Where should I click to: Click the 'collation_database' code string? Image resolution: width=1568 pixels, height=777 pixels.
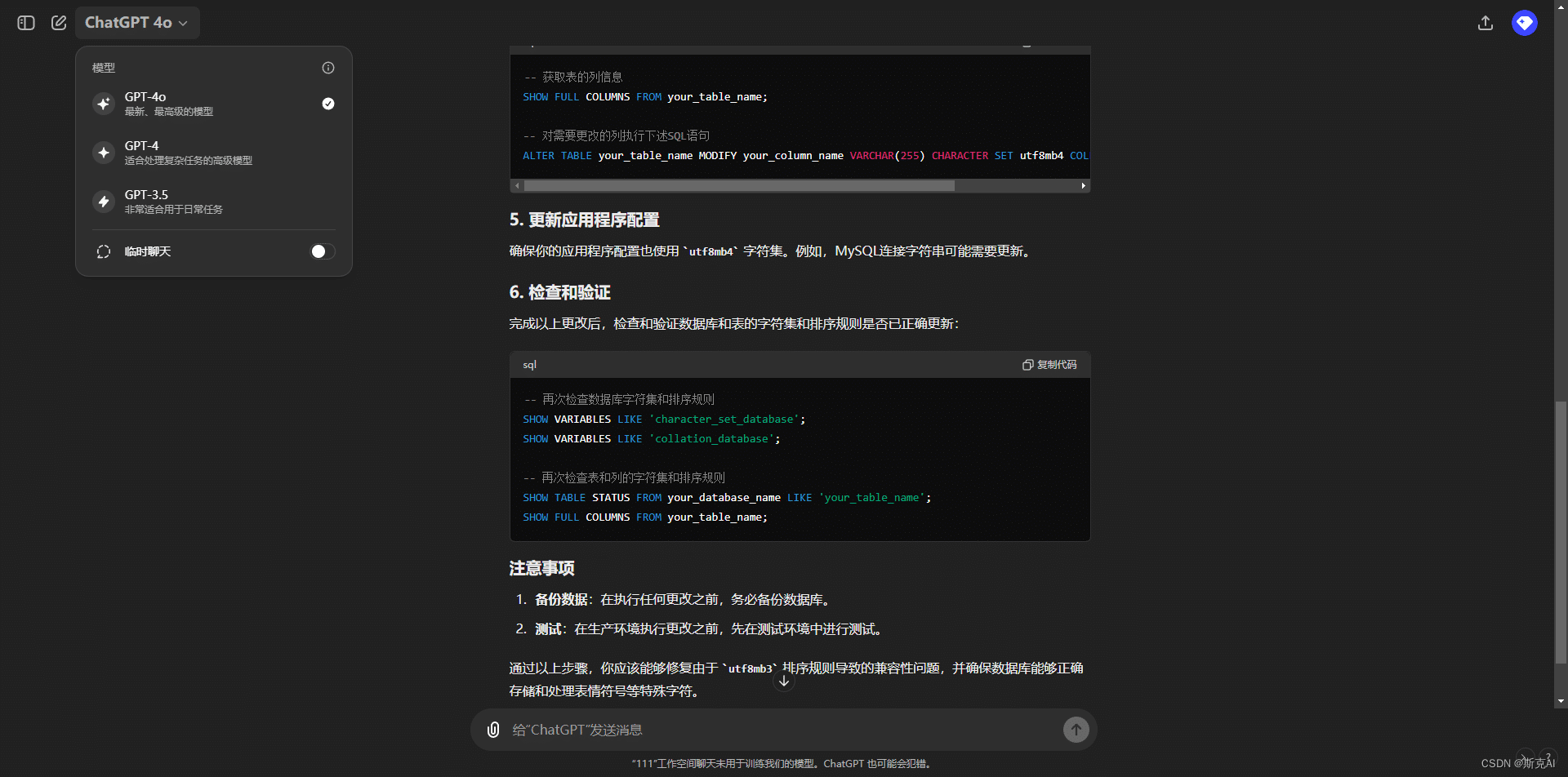[x=710, y=439]
